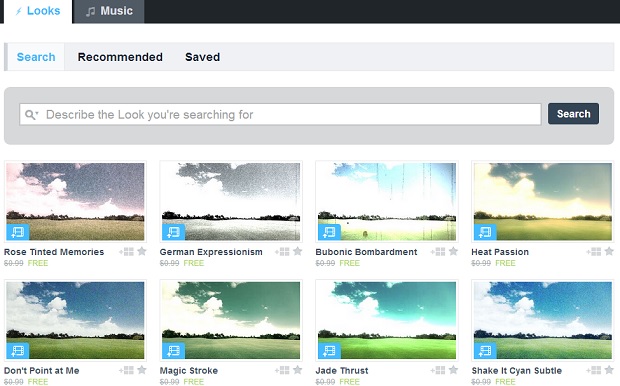Image resolution: width=620 pixels, height=386 pixels.
Task: Select the Search sub-tab
Action: [x=36, y=57]
